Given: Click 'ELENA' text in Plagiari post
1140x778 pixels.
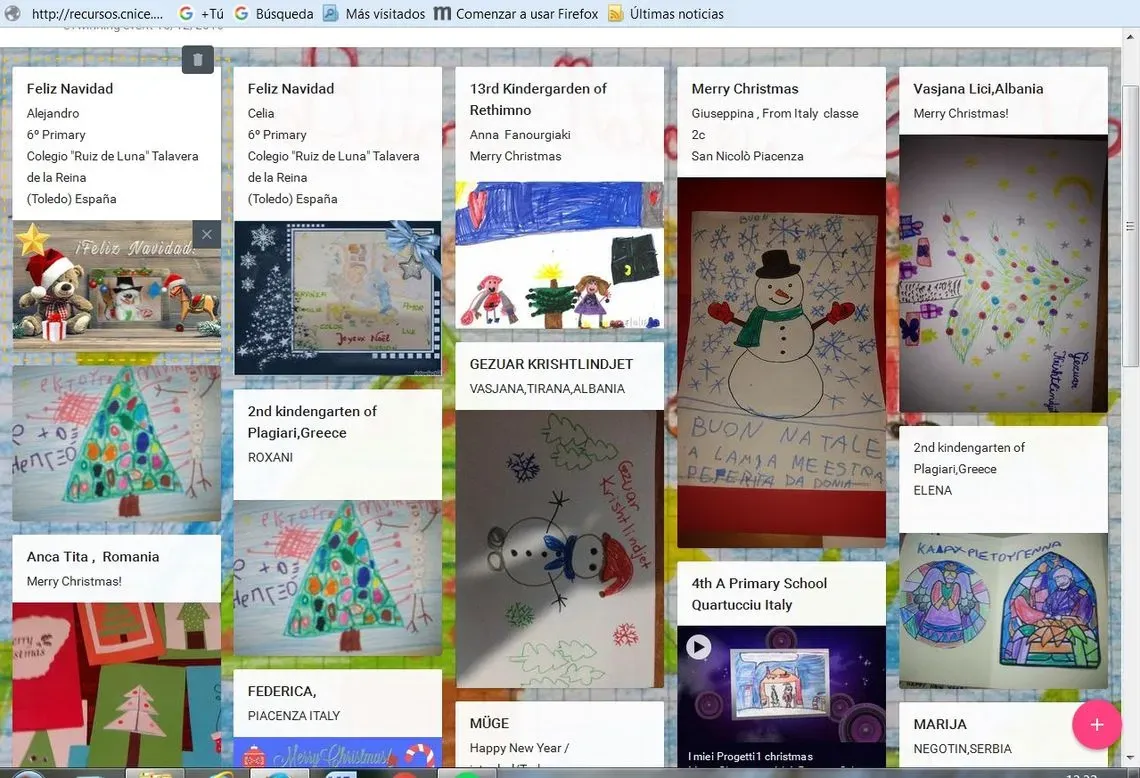Looking at the screenshot, I should pos(932,491).
